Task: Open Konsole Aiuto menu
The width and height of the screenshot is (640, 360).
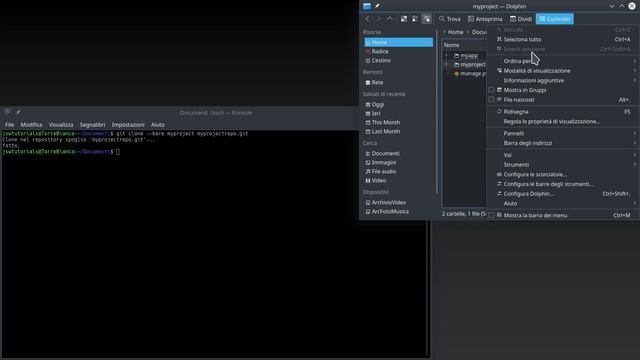Action: [x=158, y=124]
